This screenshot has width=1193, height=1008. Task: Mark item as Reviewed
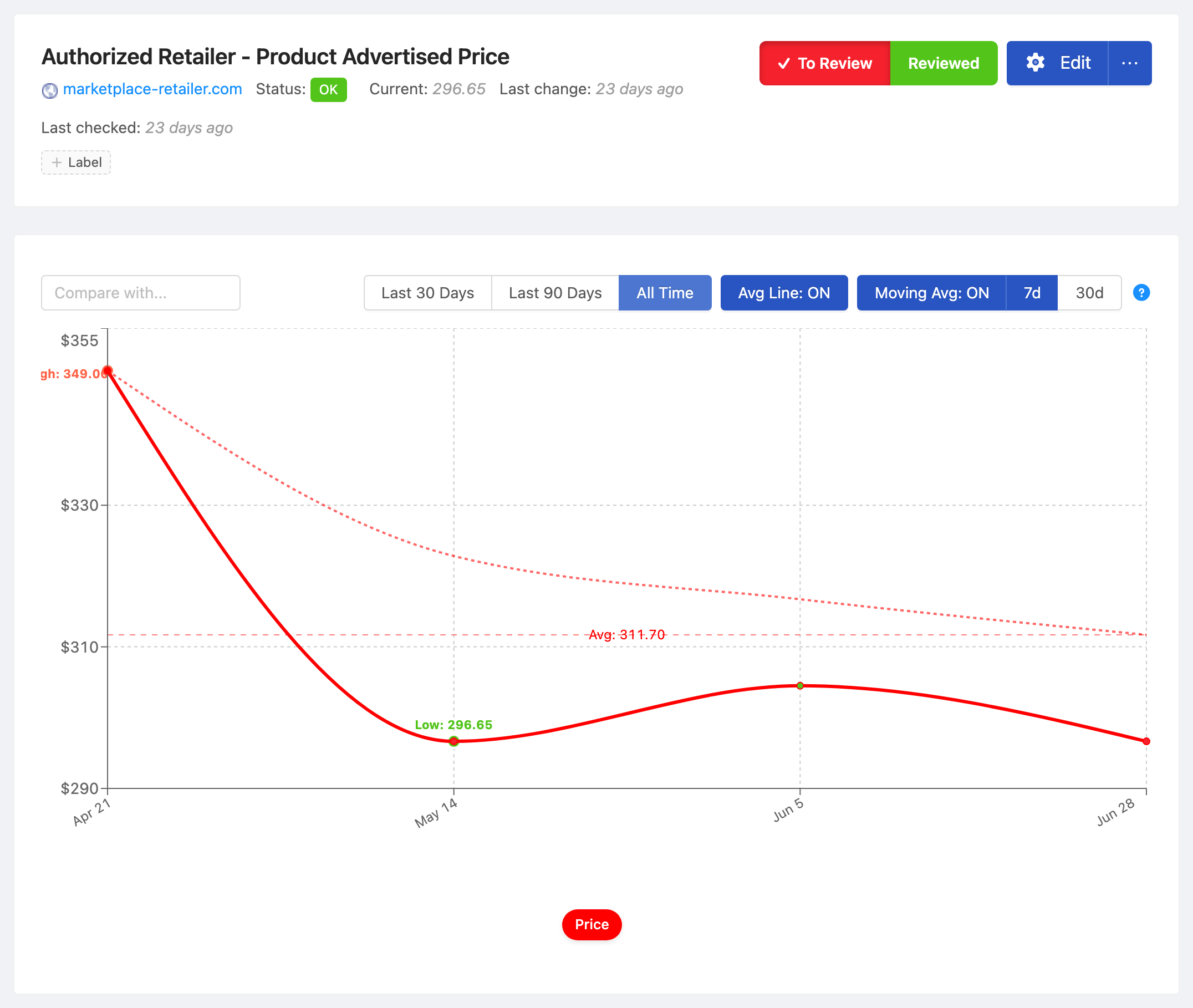click(944, 63)
